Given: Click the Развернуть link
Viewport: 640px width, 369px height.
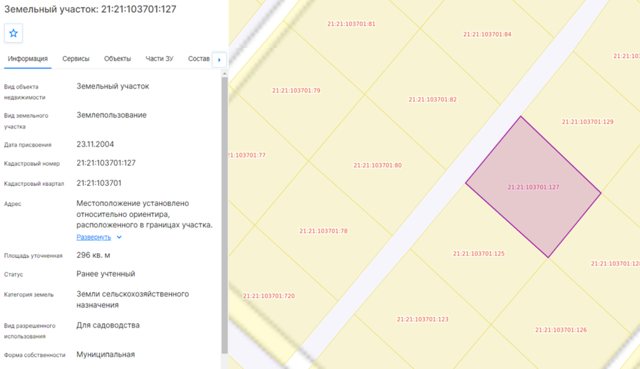Looking at the screenshot, I should 93,237.
